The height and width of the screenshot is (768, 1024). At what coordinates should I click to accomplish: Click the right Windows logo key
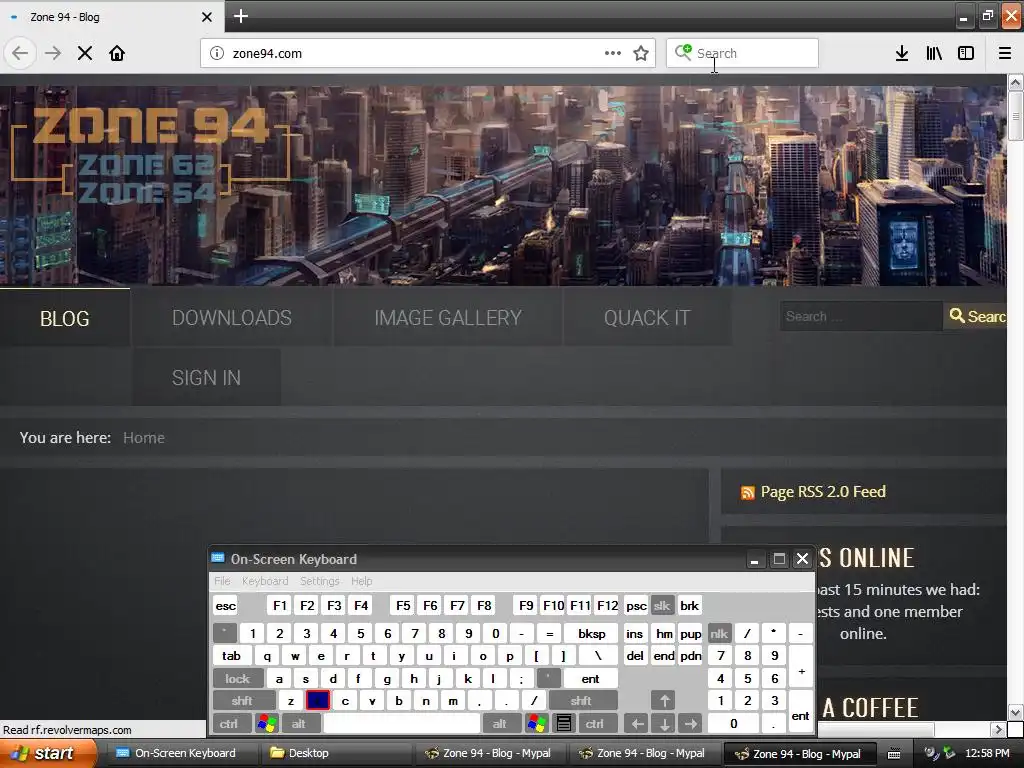pyautogui.click(x=537, y=723)
